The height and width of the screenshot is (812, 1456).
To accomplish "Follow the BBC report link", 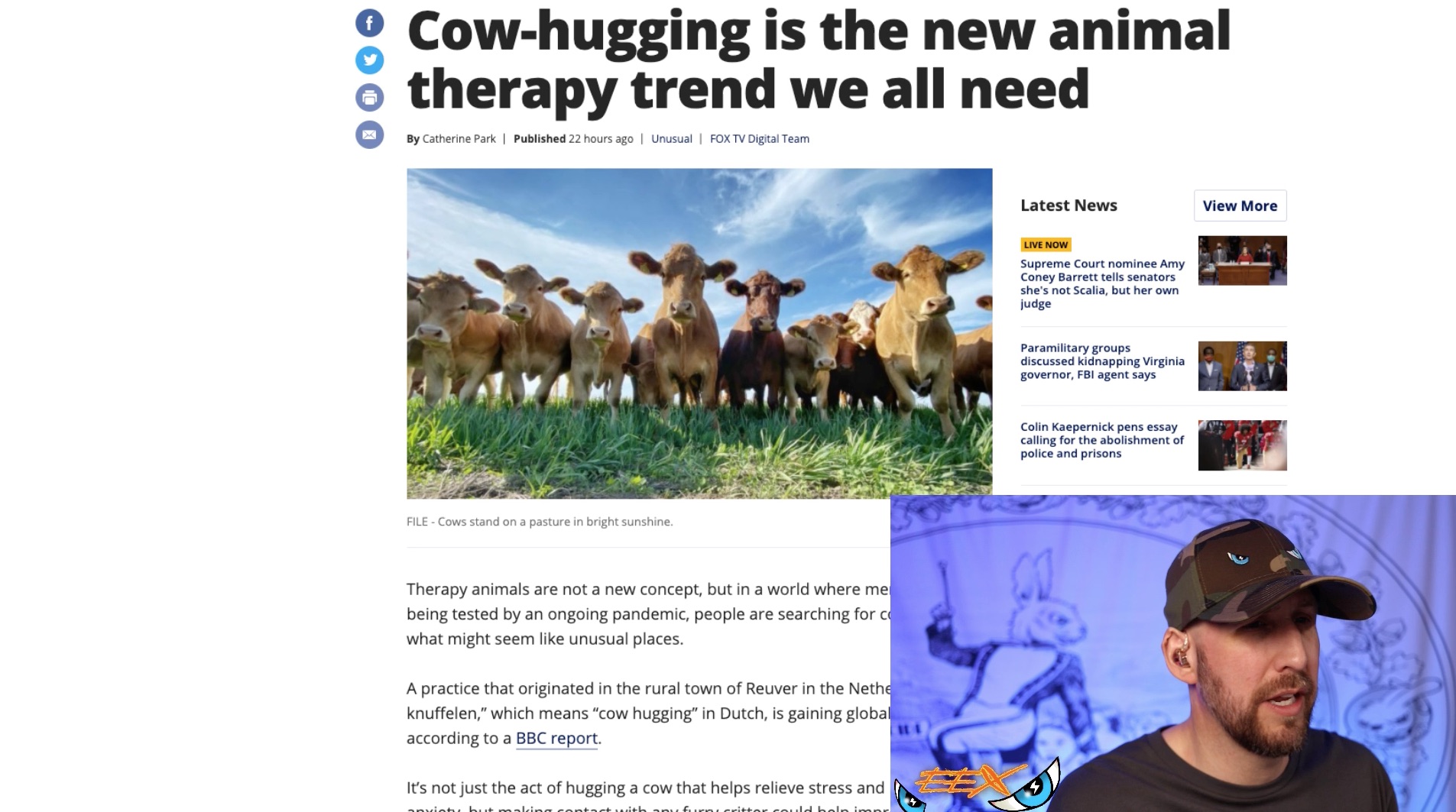I will pos(556,738).
